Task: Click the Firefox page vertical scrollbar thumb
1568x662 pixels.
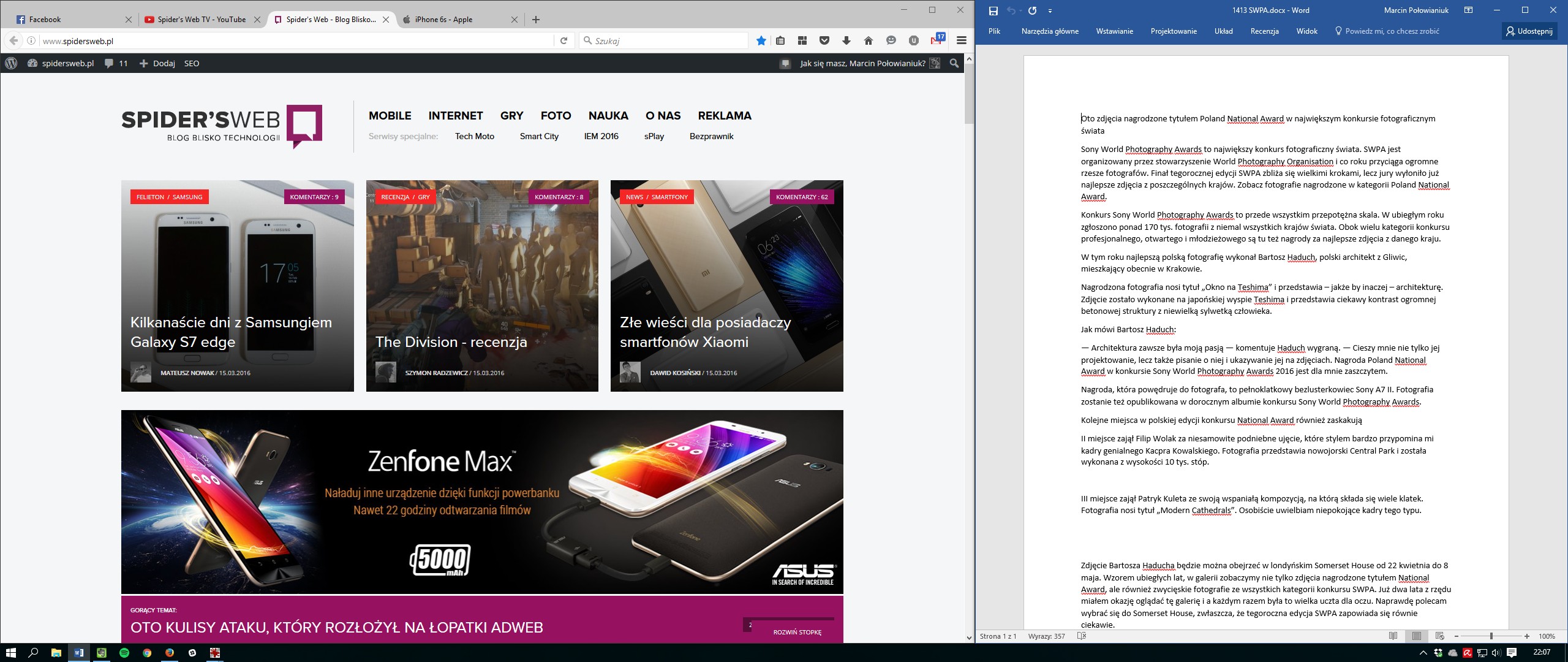Action: tap(969, 93)
